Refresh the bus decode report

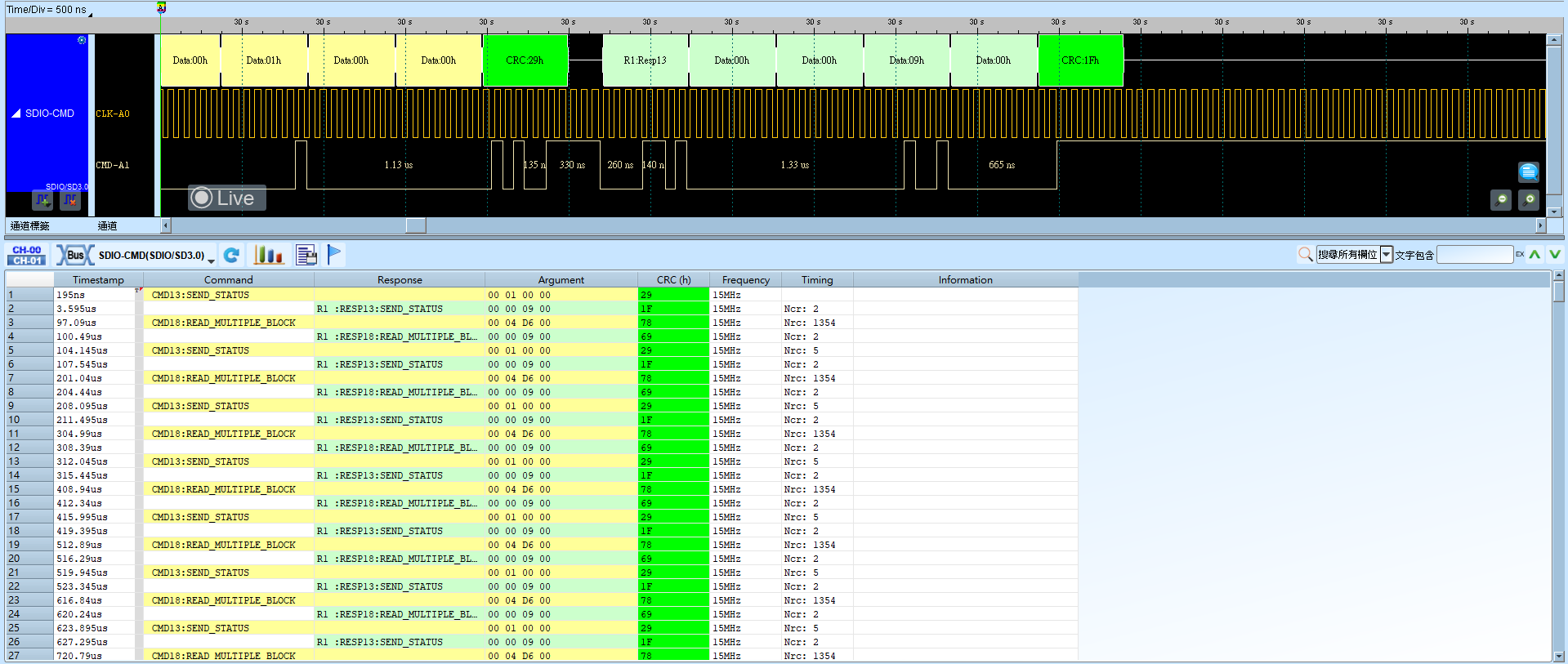tap(232, 256)
